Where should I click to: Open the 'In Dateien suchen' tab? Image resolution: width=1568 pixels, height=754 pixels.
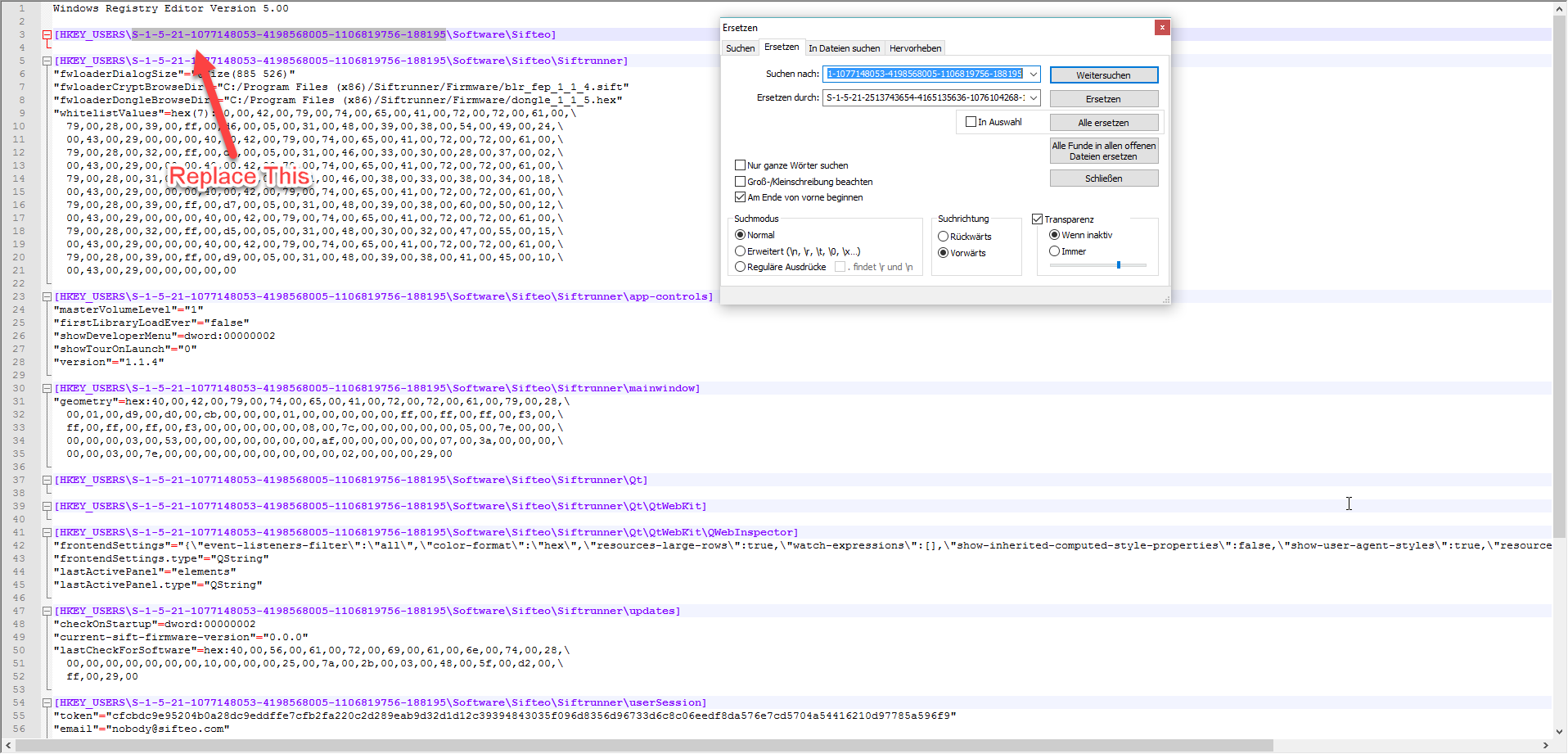point(845,48)
